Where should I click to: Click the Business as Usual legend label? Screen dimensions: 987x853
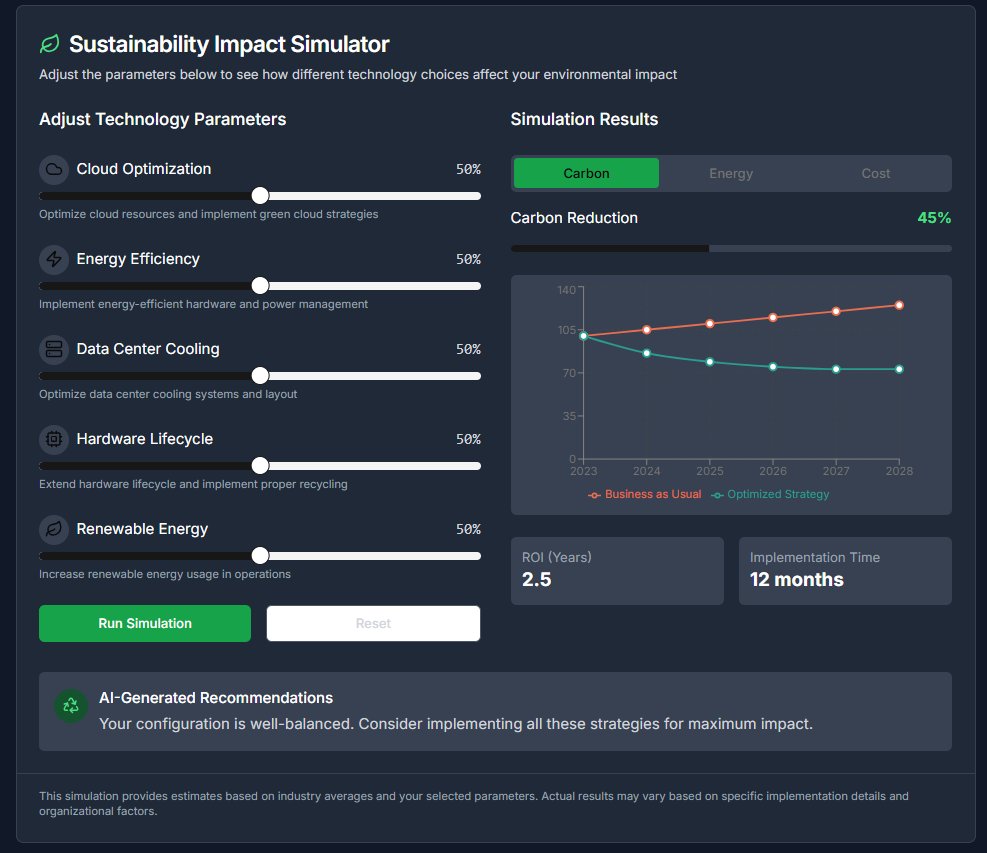point(653,495)
